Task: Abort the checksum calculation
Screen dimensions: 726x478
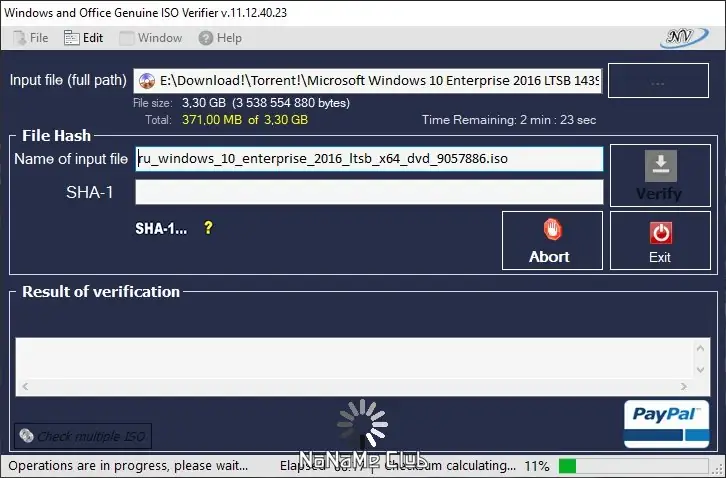Action: coord(552,240)
